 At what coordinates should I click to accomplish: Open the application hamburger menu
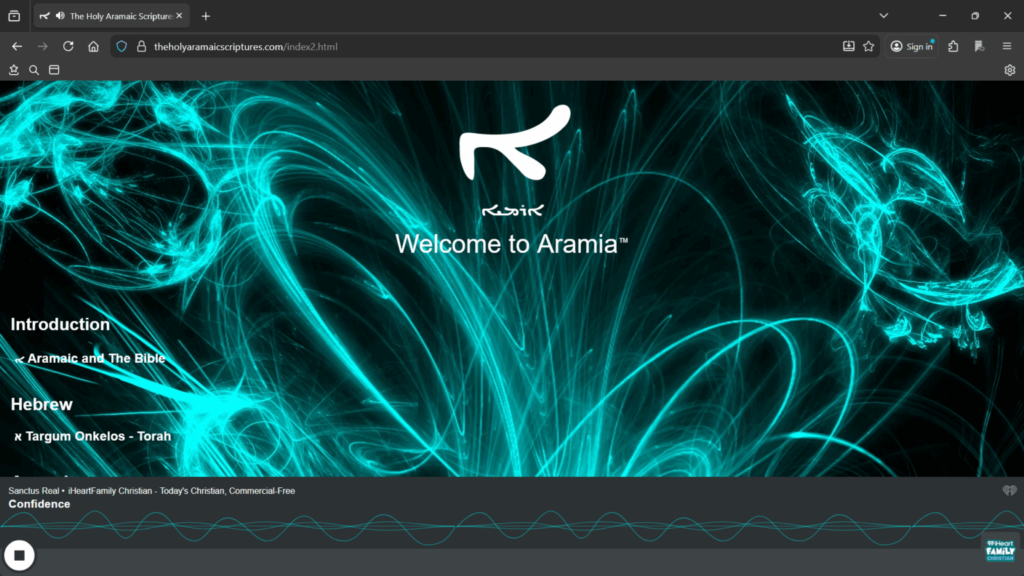coord(1006,46)
